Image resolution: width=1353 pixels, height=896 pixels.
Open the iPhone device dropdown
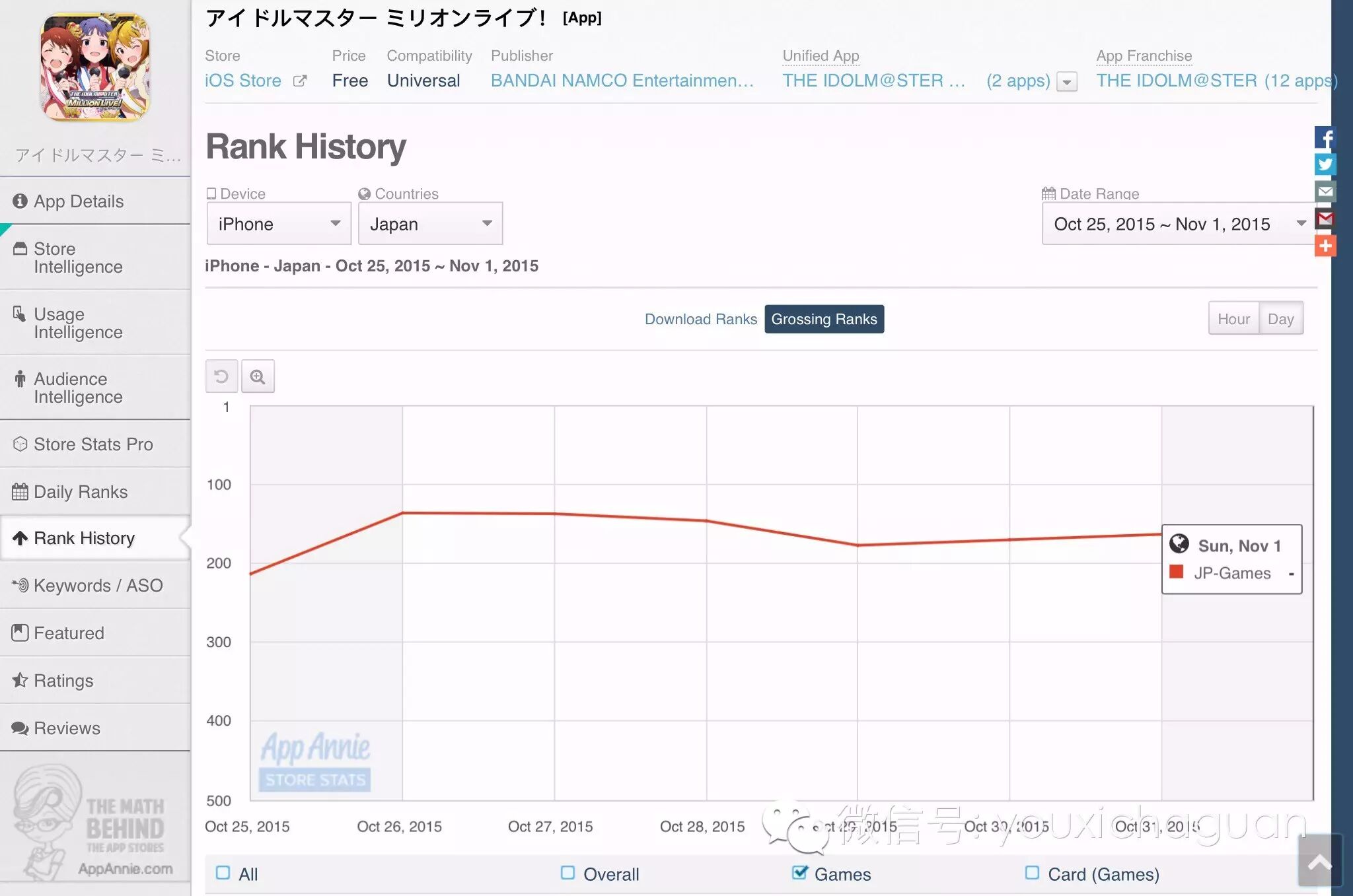click(x=279, y=224)
